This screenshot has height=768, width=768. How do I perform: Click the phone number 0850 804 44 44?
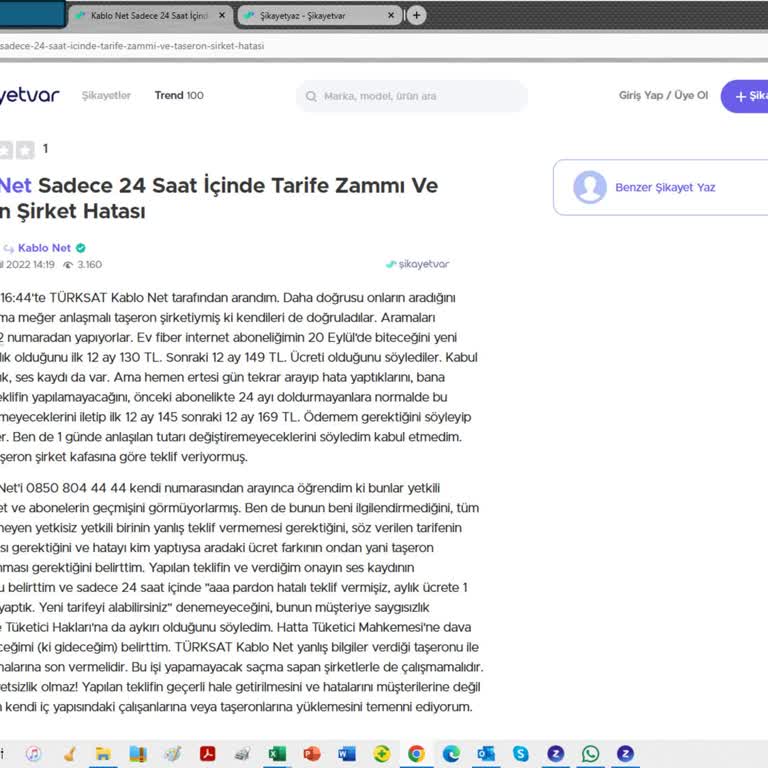(x=76, y=488)
